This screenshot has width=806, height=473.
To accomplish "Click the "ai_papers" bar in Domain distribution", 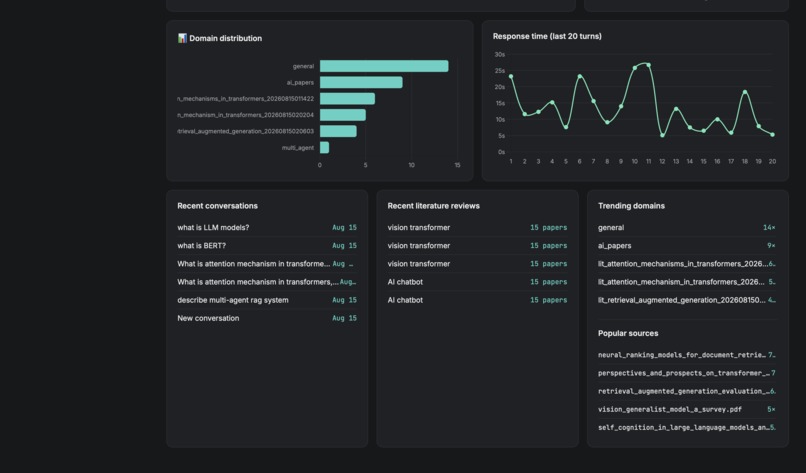I will [361, 82].
